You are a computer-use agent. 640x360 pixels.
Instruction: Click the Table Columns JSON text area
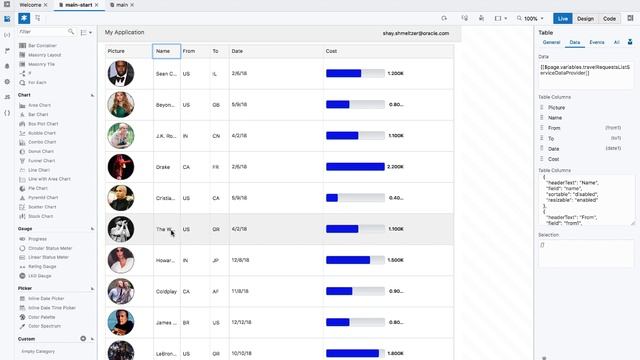click(x=586, y=200)
